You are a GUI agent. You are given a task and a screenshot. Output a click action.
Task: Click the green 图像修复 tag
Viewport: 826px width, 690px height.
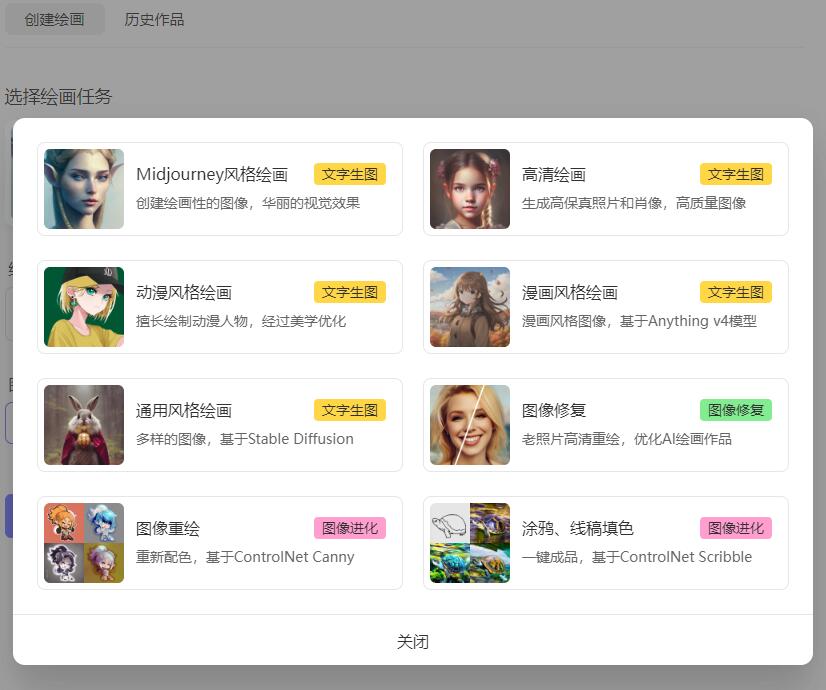(735, 410)
